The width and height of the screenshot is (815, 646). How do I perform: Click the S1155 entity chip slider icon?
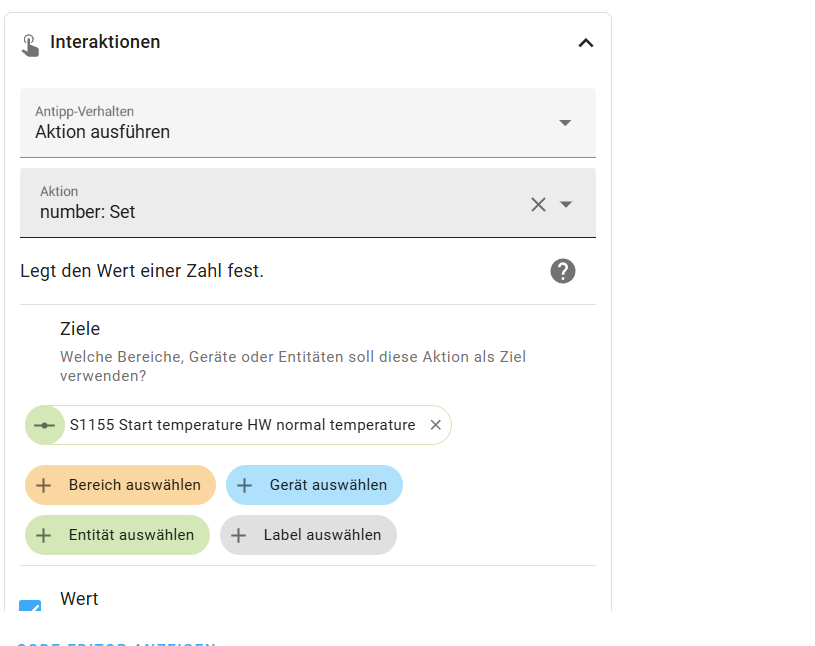45,425
